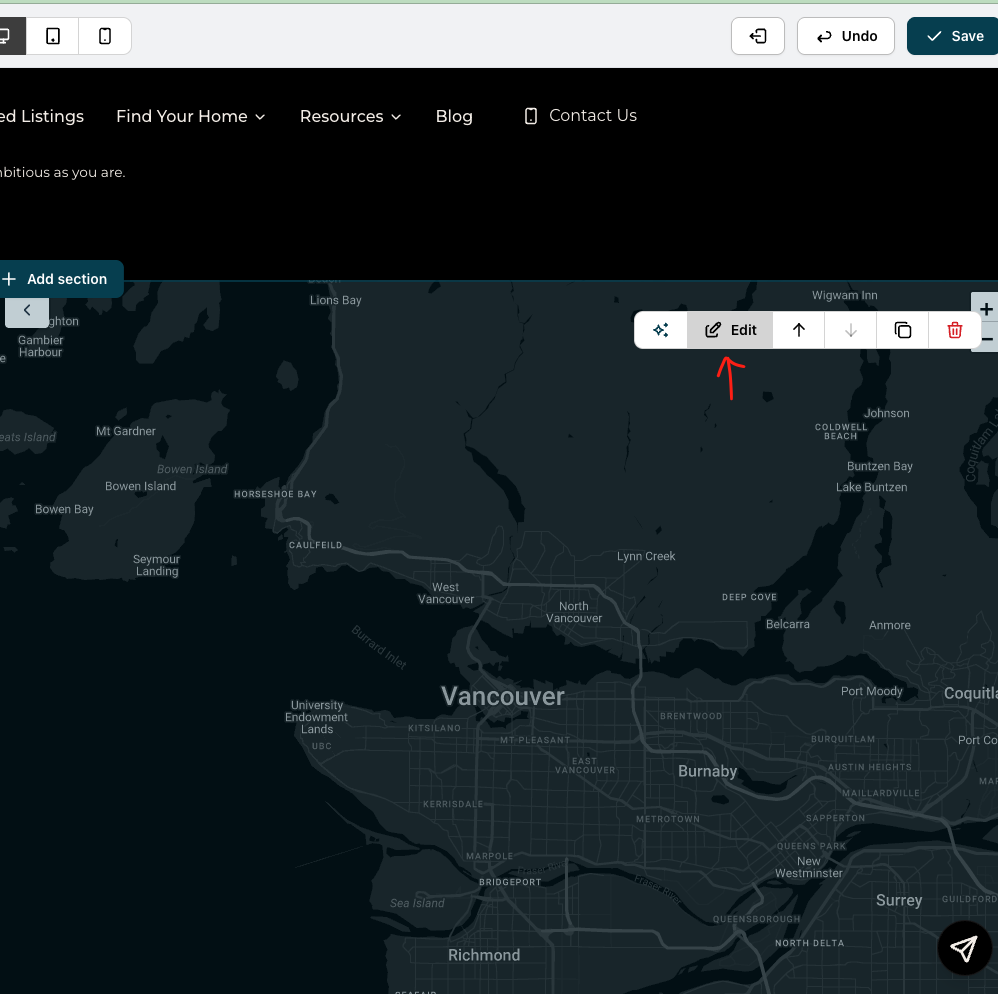The image size is (998, 994).
Task: Click the Lake Buntzen map label
Action: (x=871, y=487)
